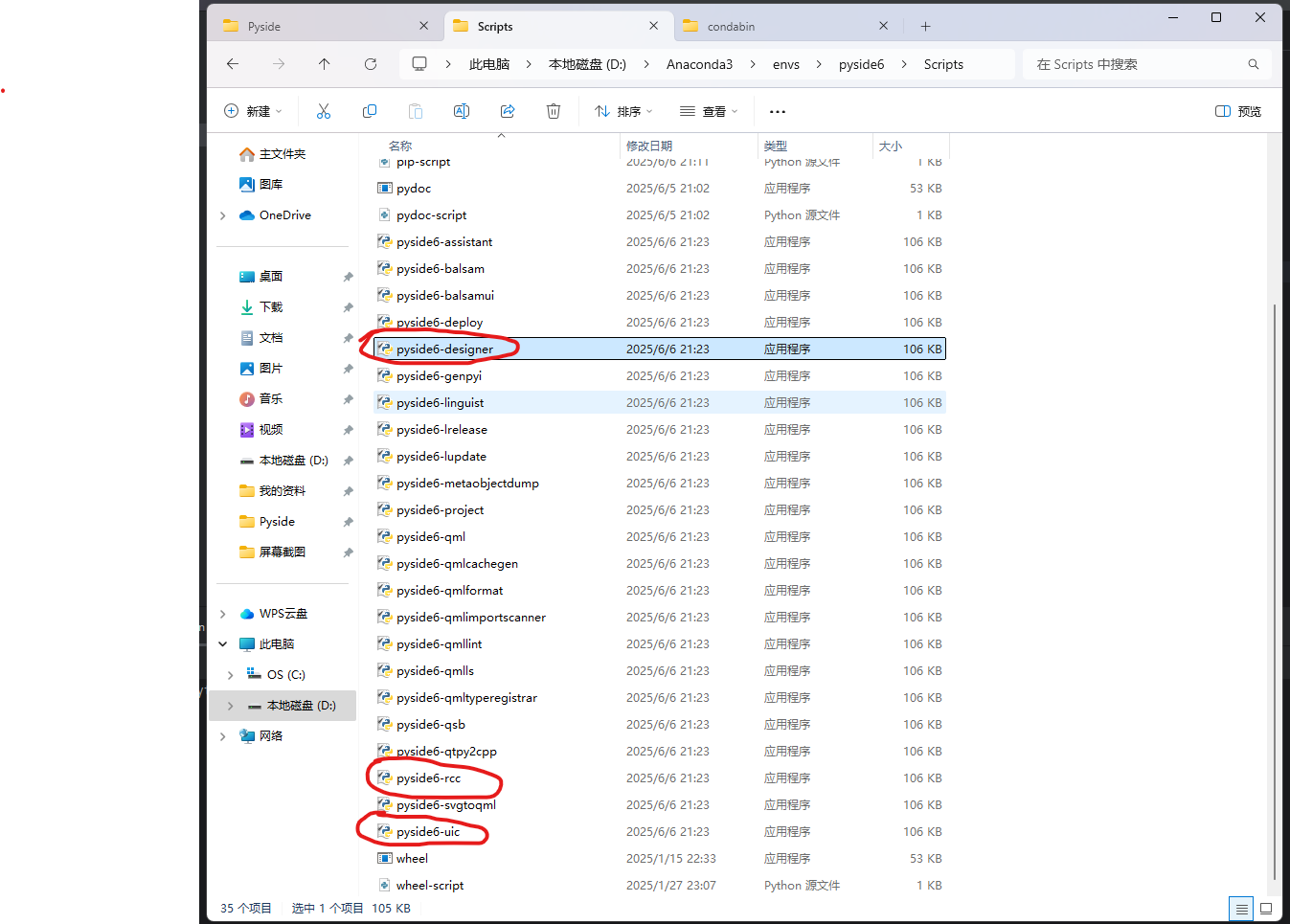The image size is (1290, 924).
Task: Click the pyside6-deploy file icon
Action: click(x=385, y=323)
